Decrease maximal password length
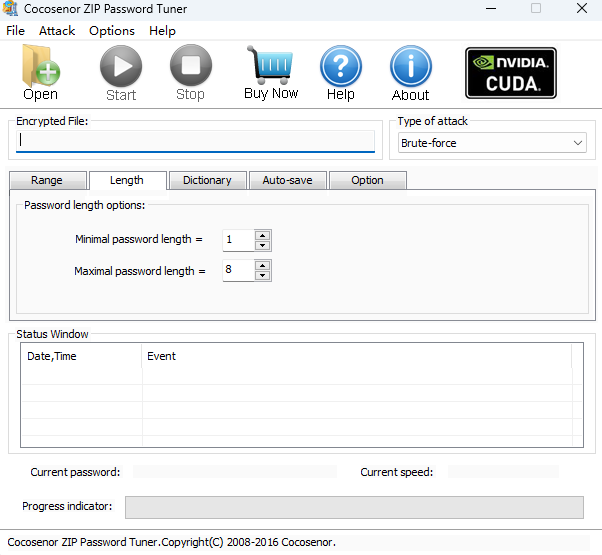 [263, 275]
